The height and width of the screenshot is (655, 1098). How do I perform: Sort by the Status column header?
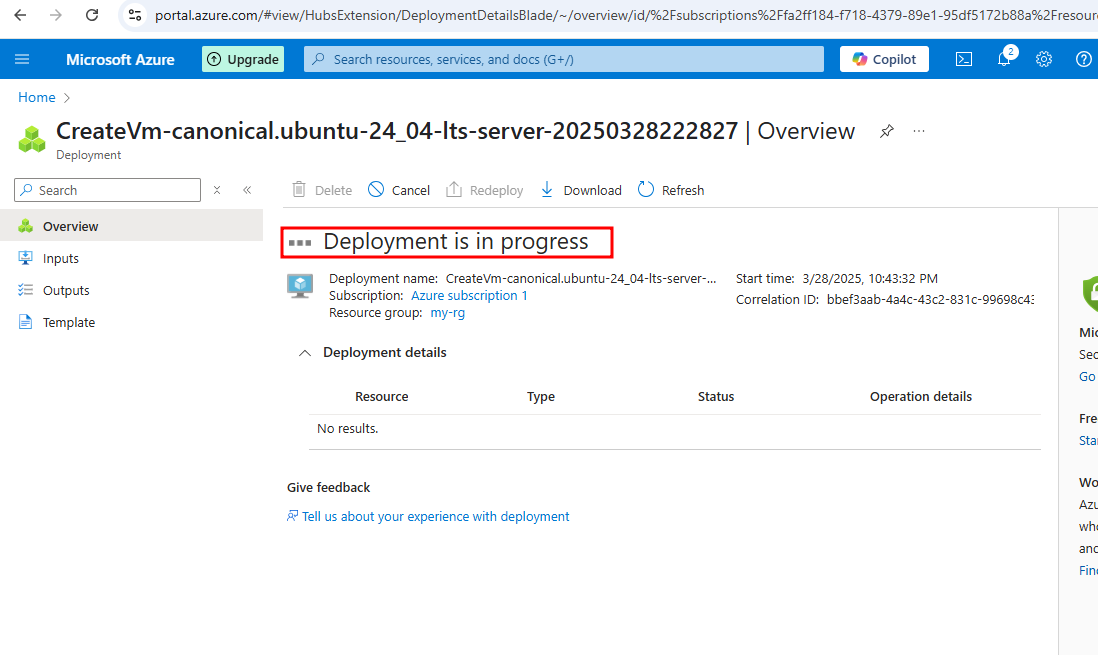click(716, 397)
